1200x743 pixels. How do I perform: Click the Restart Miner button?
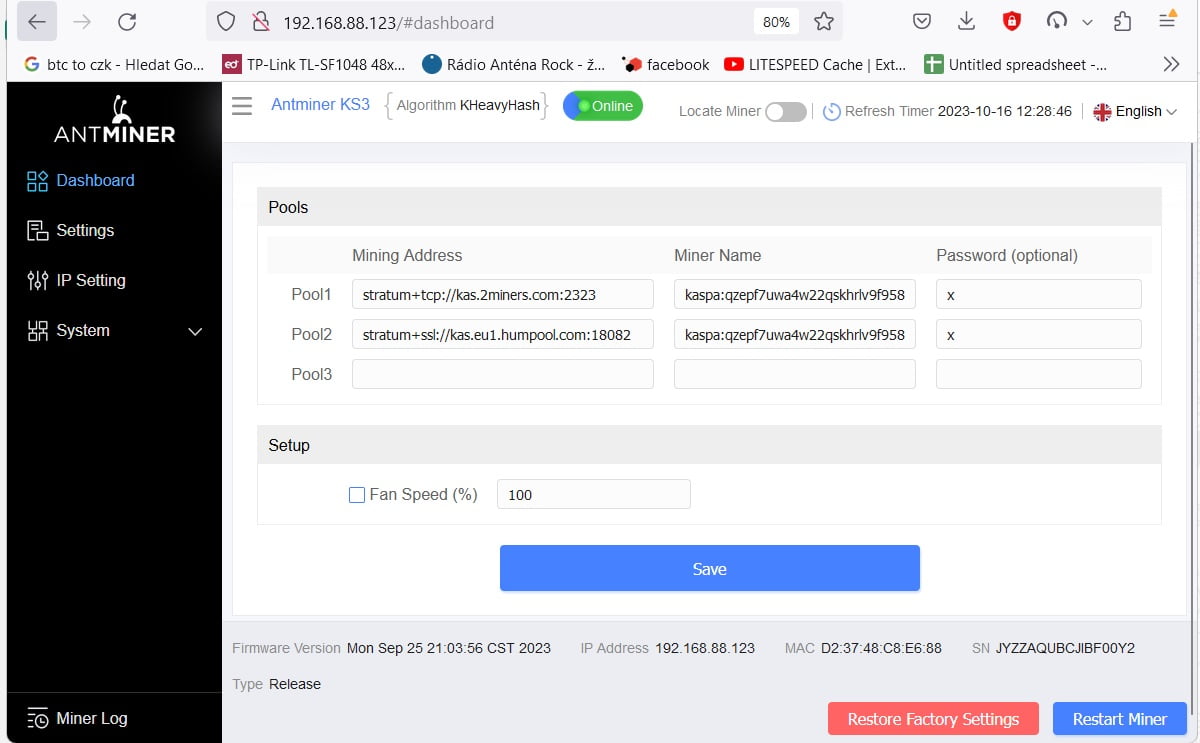point(1119,719)
